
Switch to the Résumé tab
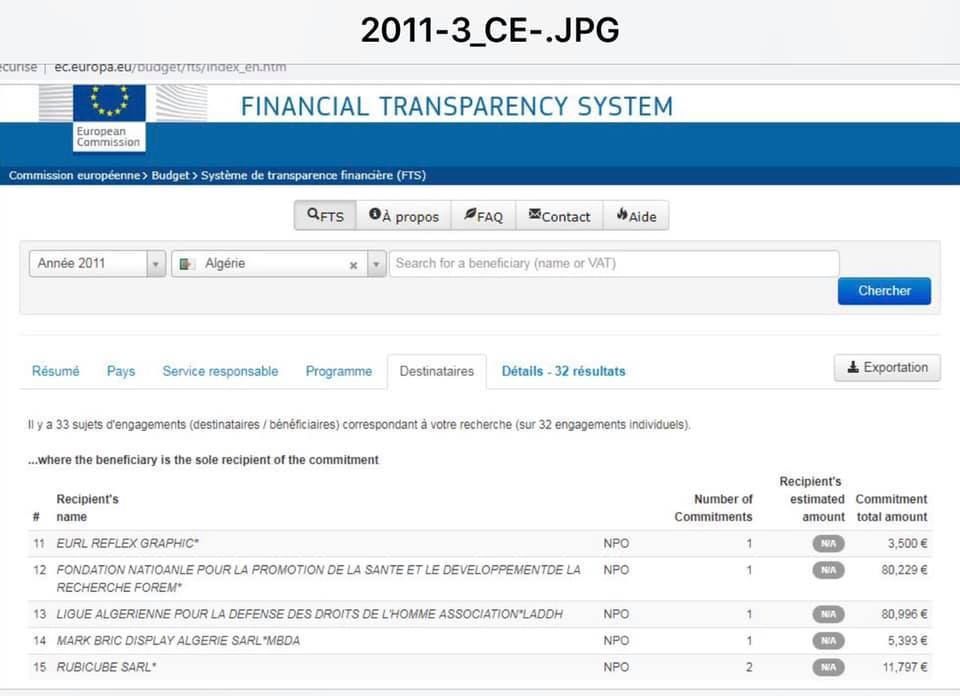[55, 371]
